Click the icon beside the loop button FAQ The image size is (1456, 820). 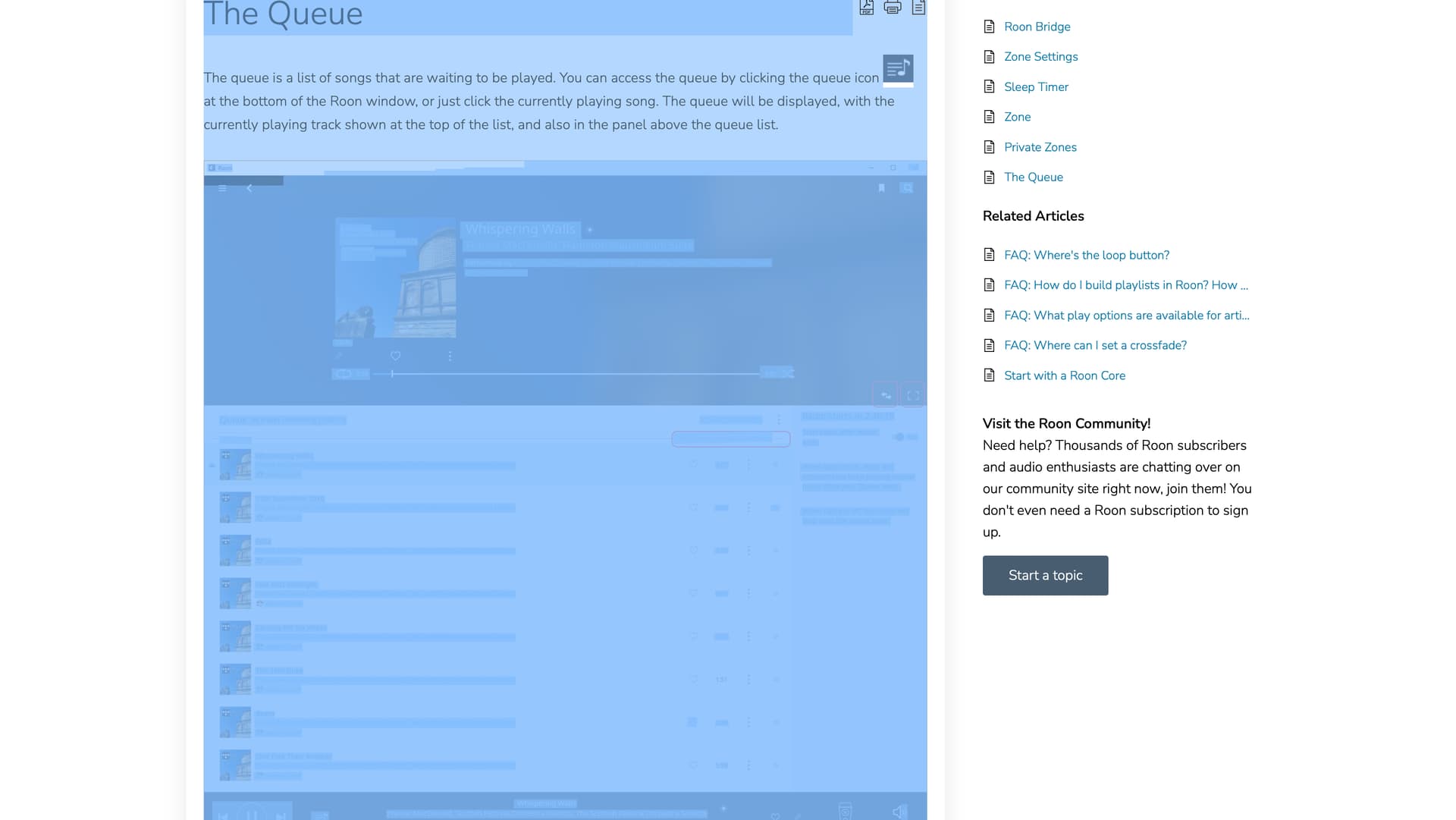point(989,255)
